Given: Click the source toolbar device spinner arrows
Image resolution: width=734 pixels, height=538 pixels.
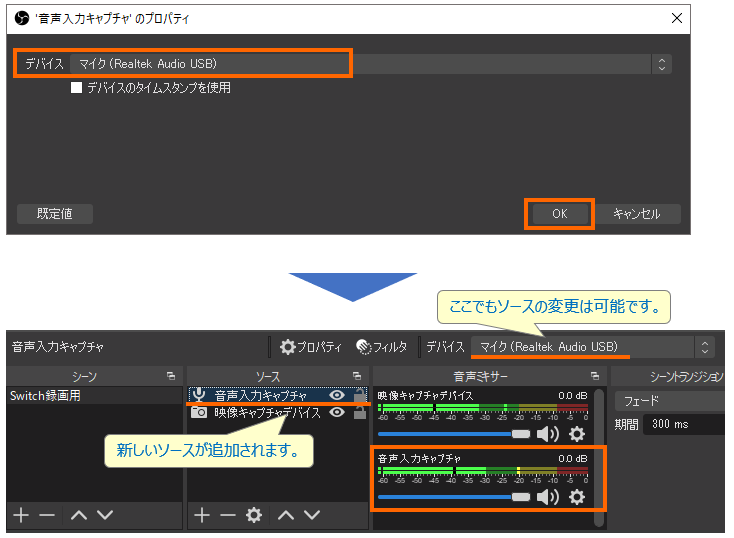Looking at the screenshot, I should tap(705, 347).
